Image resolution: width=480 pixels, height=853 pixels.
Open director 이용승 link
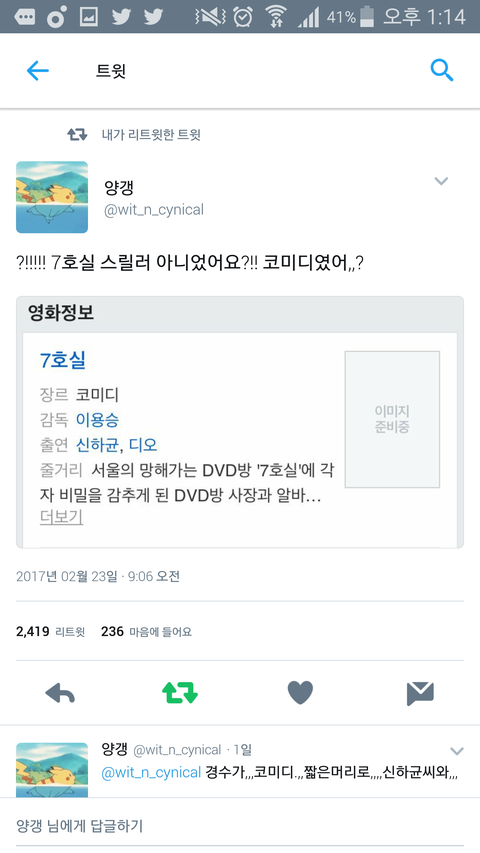[x=97, y=419]
